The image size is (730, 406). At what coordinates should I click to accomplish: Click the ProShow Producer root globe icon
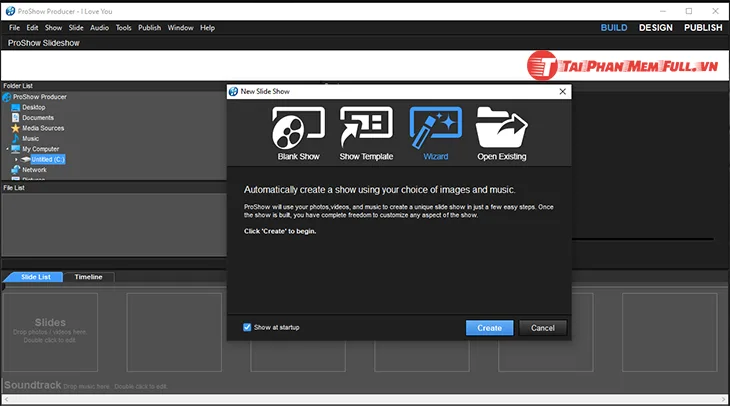(7, 97)
